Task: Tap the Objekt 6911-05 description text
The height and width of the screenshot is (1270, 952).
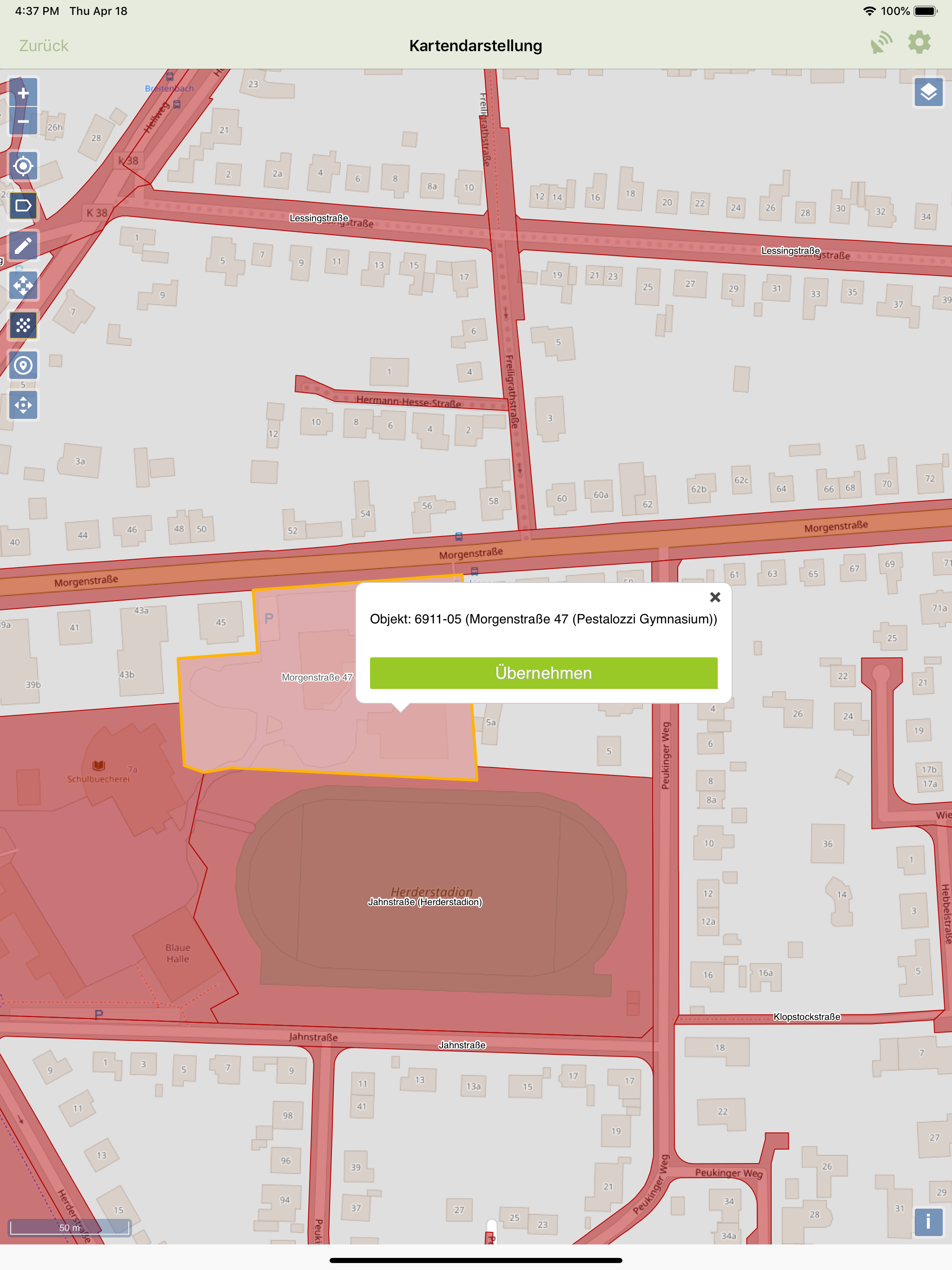Action: [543, 619]
